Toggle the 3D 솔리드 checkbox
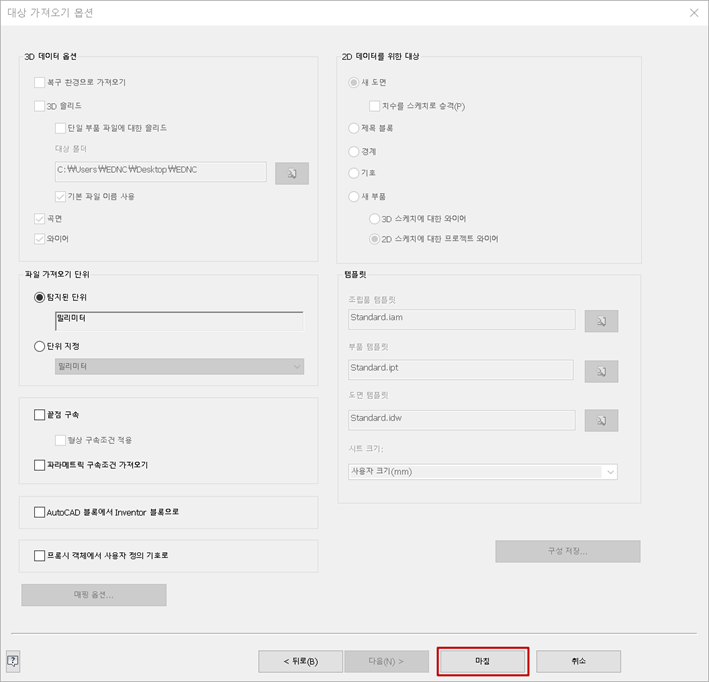This screenshot has width=709, height=682. [39, 106]
